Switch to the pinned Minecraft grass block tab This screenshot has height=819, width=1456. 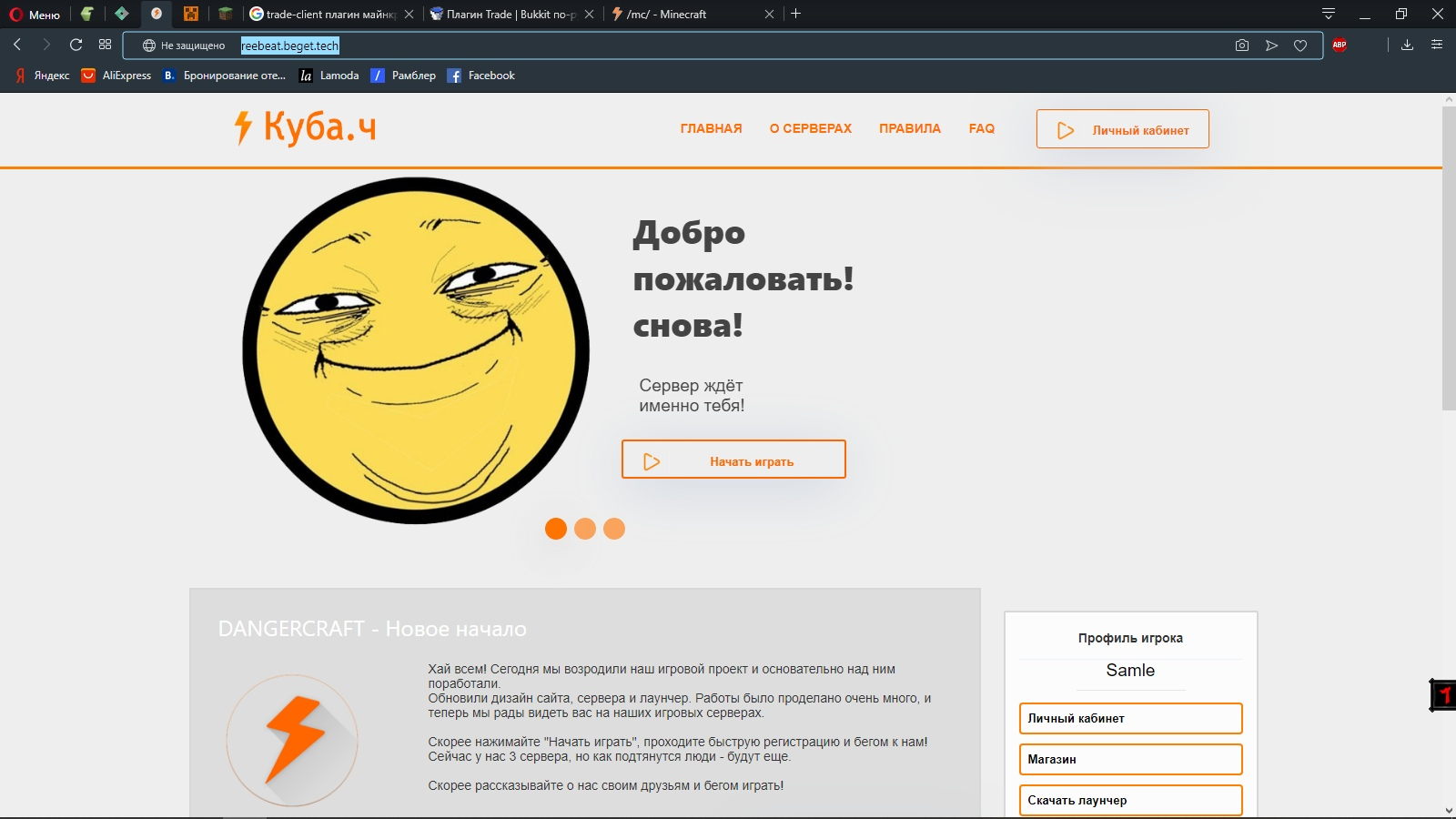pos(225,14)
